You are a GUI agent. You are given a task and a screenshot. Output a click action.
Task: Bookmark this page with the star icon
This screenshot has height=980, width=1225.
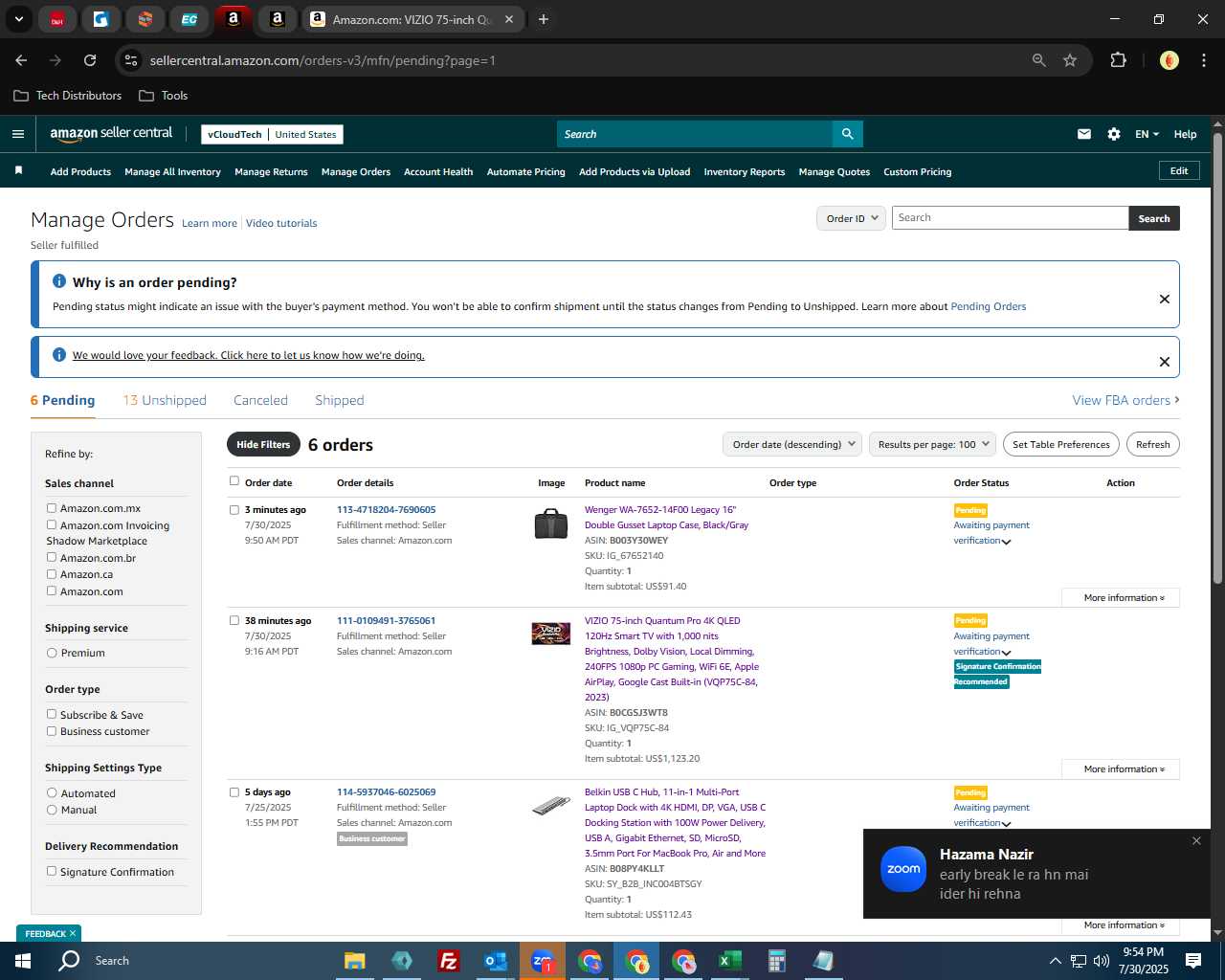coord(1070,60)
